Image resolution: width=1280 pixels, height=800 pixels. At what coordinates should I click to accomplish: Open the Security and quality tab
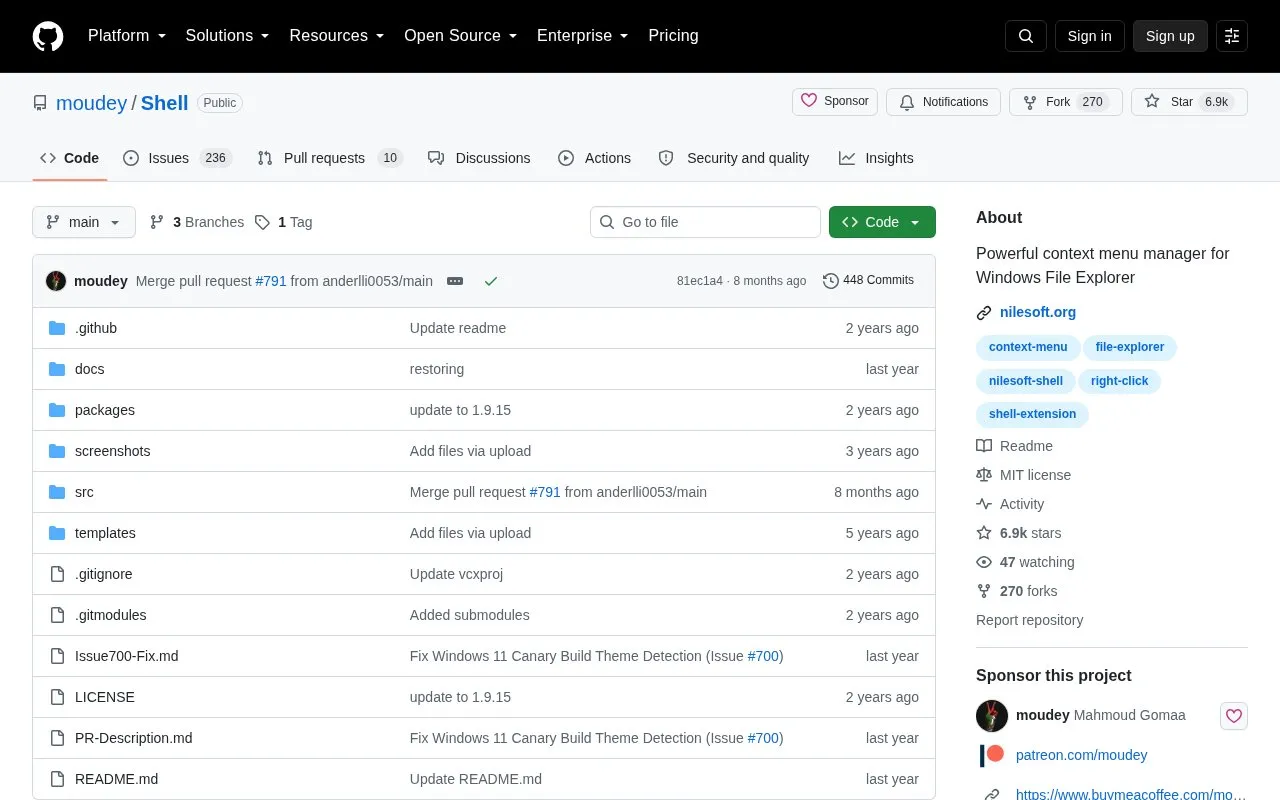734,158
